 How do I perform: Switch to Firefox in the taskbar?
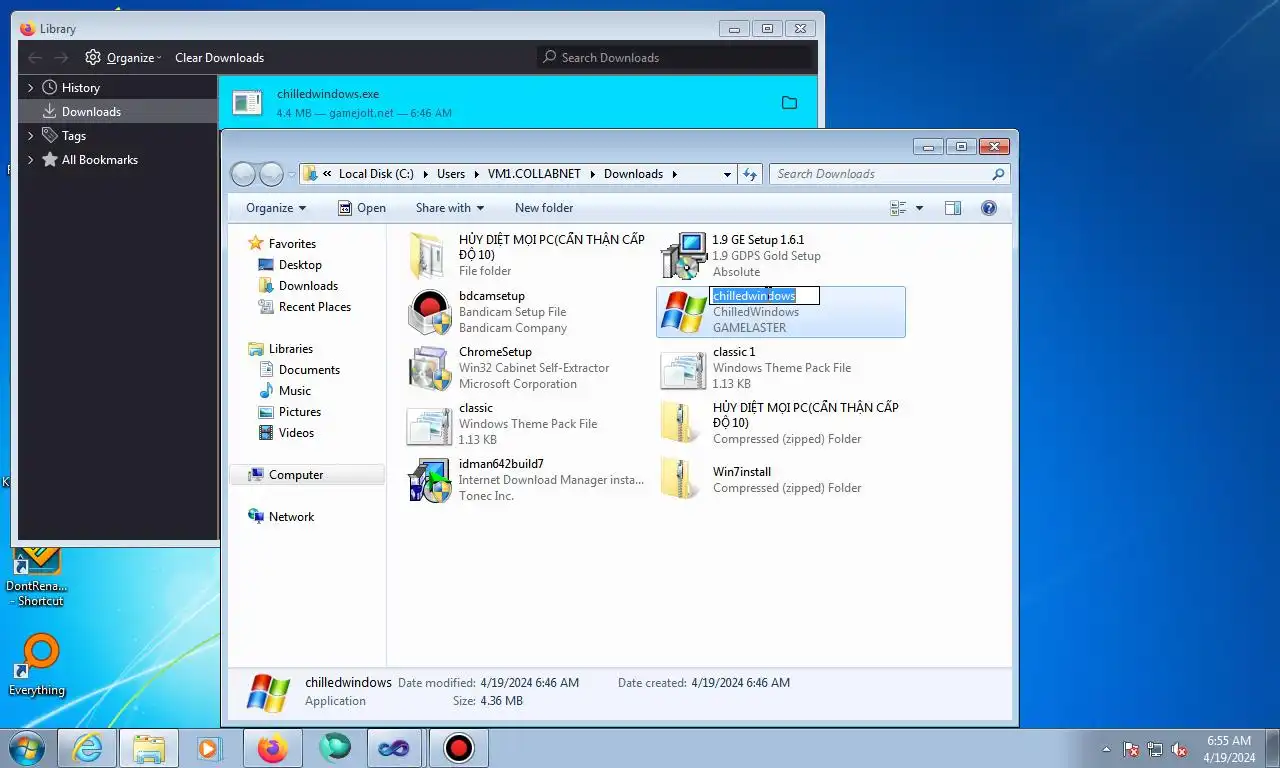click(272, 748)
